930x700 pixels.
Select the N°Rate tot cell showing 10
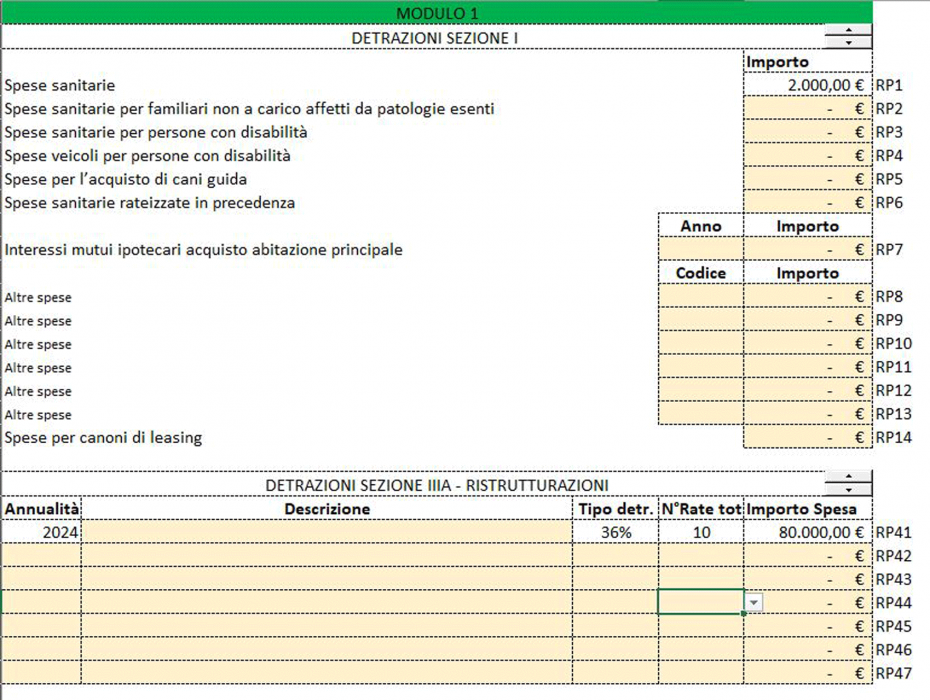pos(700,533)
